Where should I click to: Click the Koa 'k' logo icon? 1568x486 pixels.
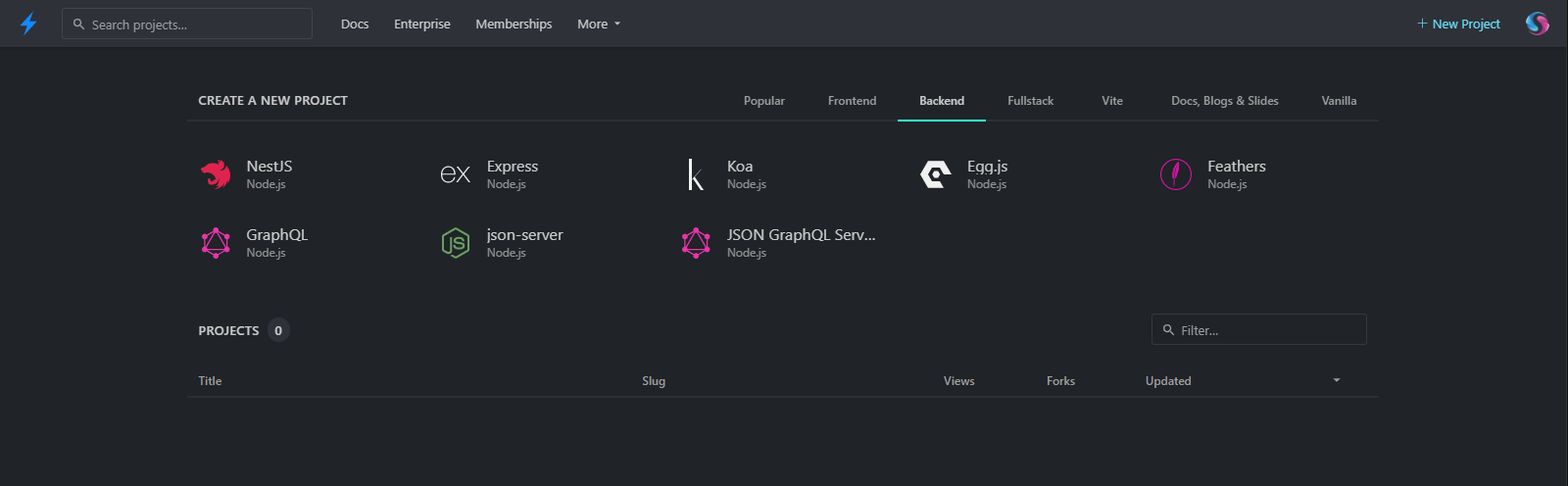pos(696,174)
